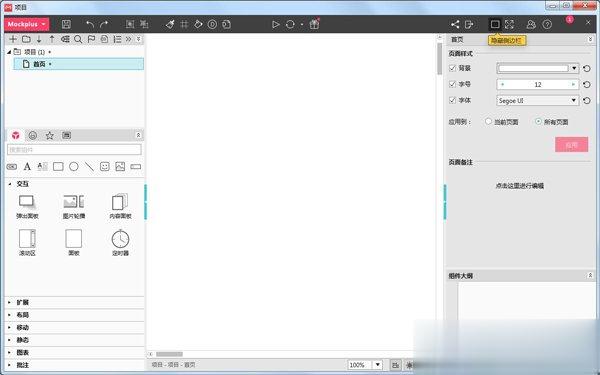Redo the last action
This screenshot has width=600, height=375.
[x=104, y=24]
